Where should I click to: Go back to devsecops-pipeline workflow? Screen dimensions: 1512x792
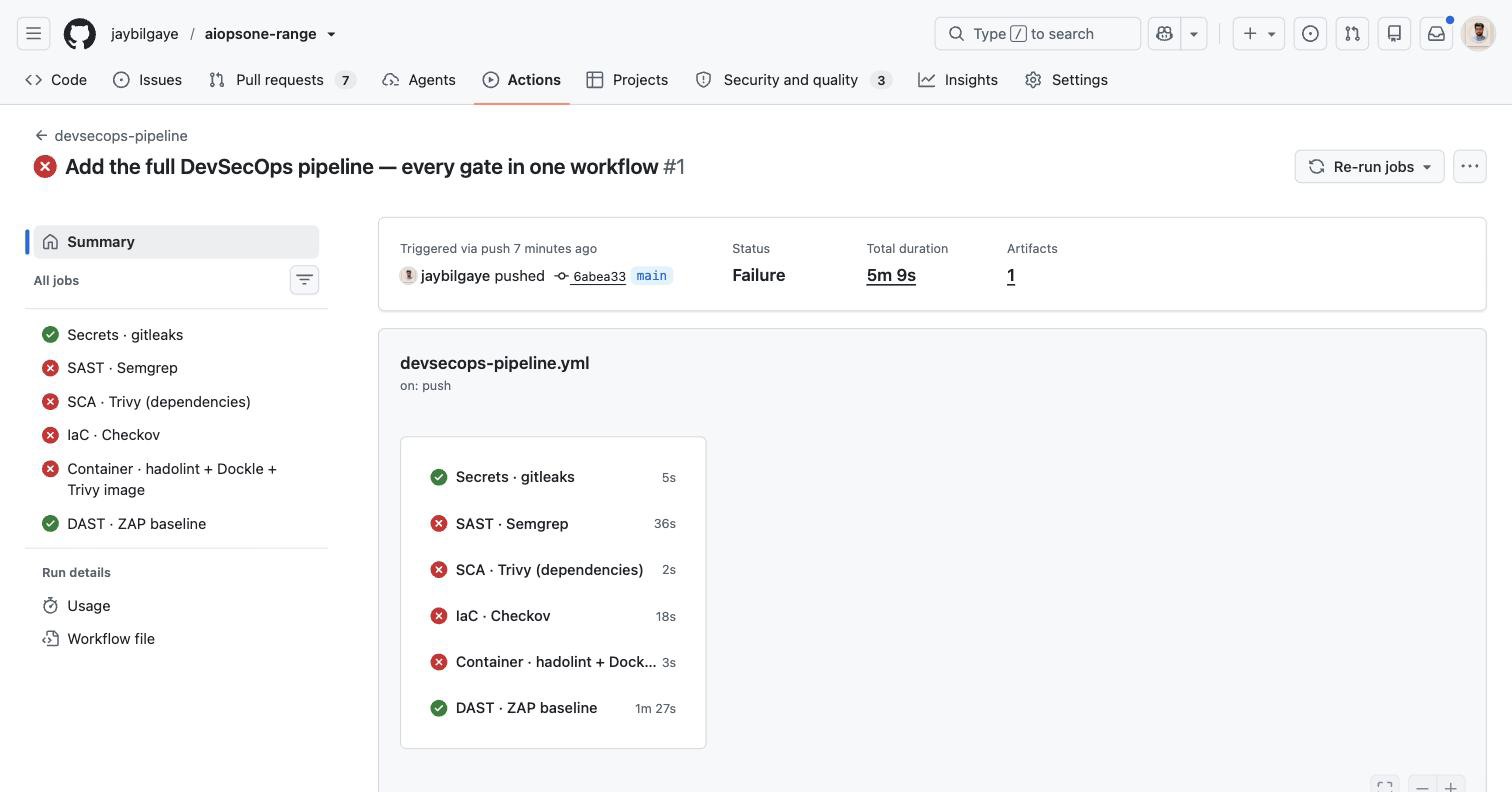111,136
